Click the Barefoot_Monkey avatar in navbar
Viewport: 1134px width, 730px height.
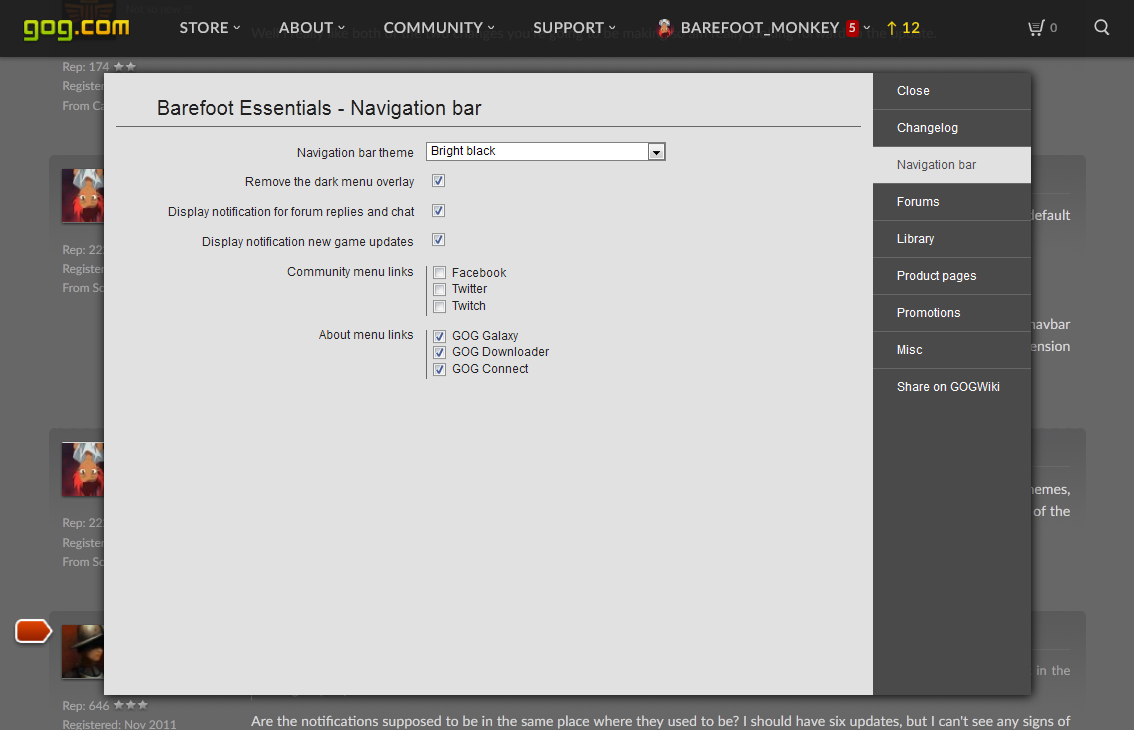[x=665, y=28]
